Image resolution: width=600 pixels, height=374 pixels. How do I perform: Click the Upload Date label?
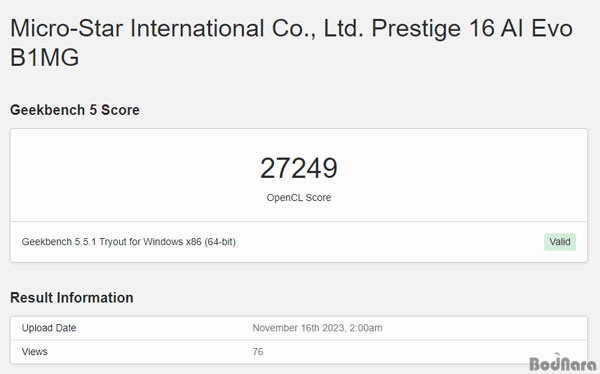pyautogui.click(x=49, y=328)
